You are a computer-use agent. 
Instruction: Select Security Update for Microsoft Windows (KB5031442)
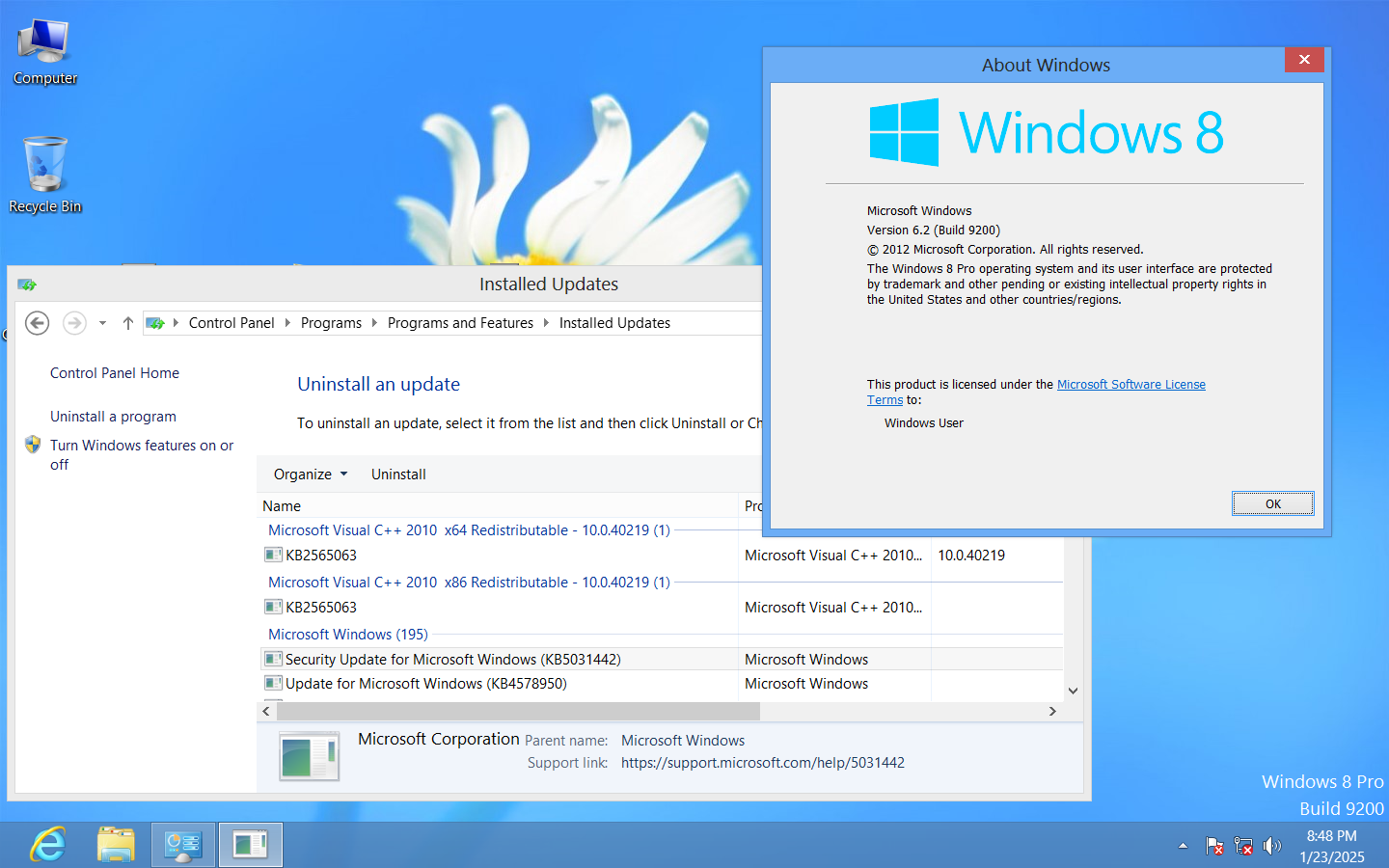(453, 660)
